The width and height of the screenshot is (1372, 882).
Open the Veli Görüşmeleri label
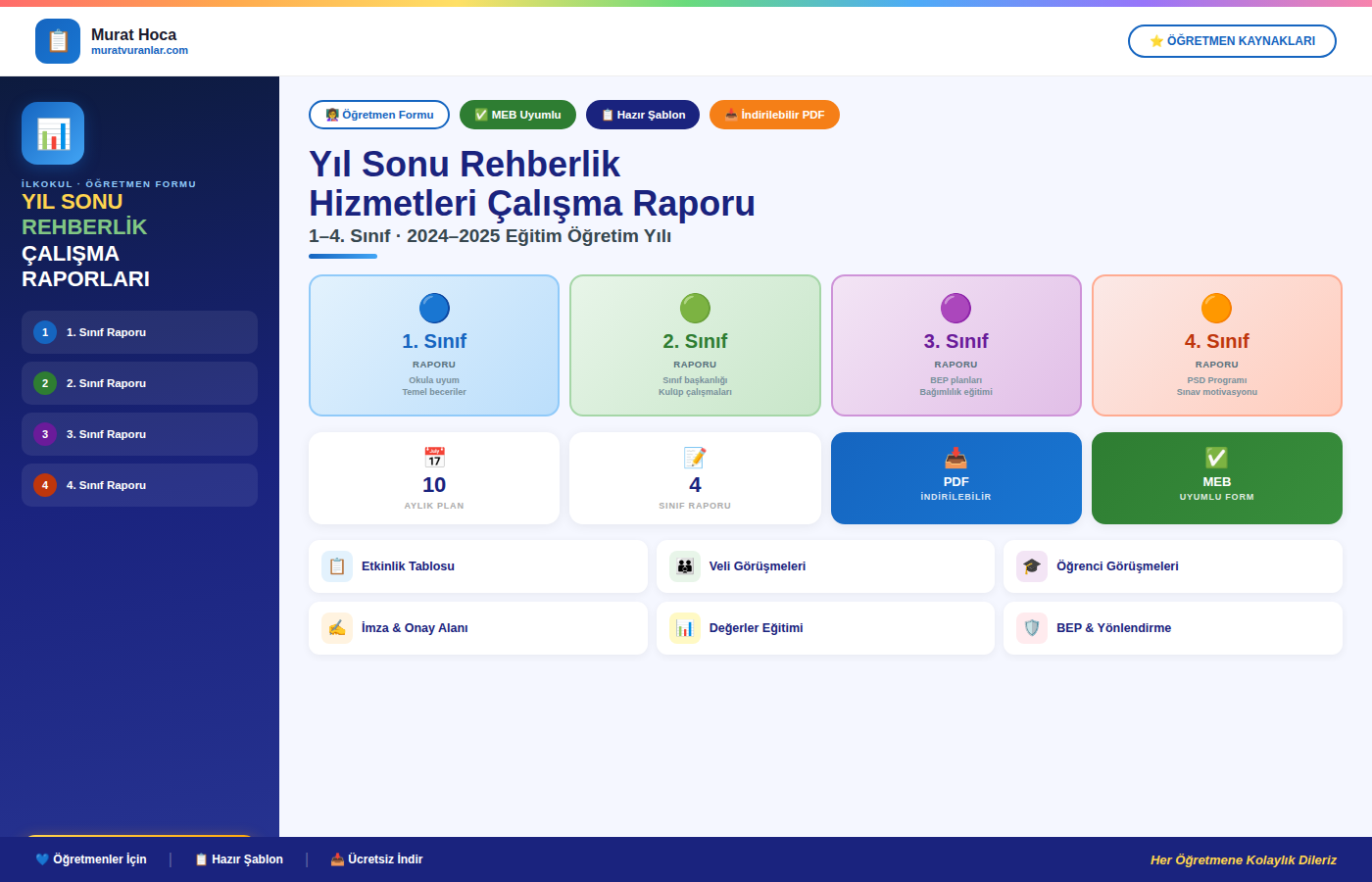tap(758, 566)
